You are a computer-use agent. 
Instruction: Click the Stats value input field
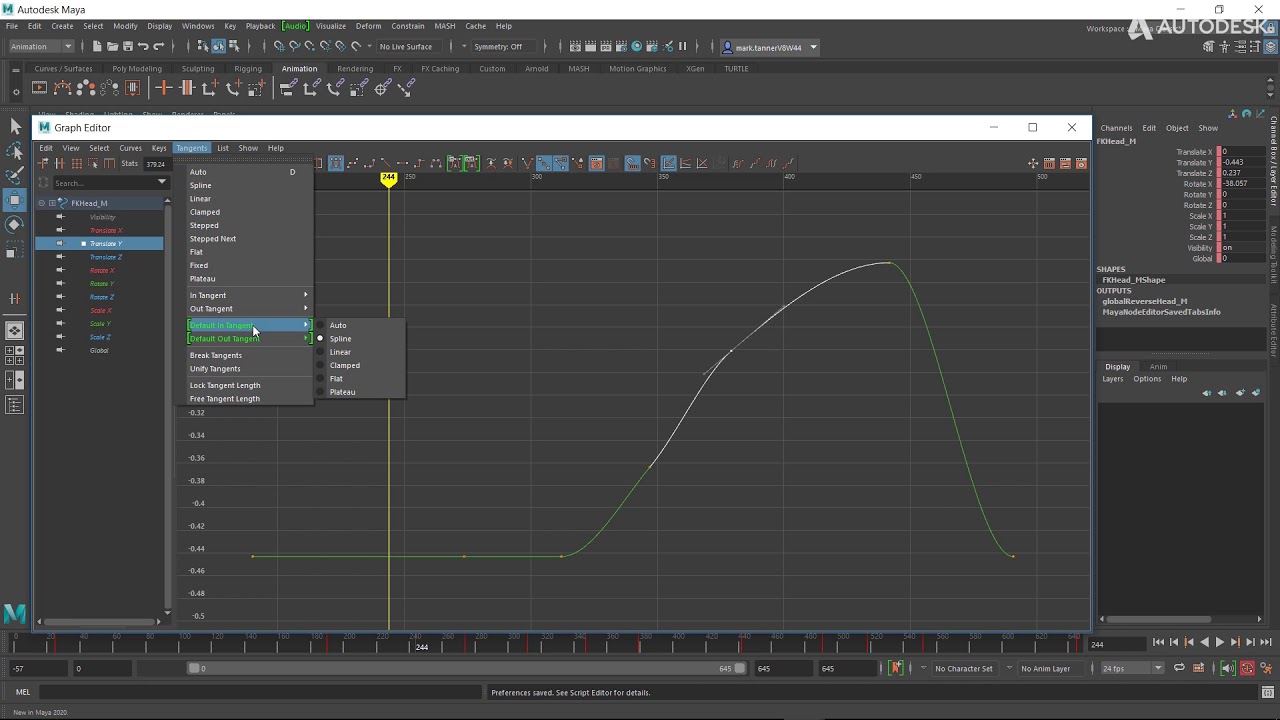(157, 164)
